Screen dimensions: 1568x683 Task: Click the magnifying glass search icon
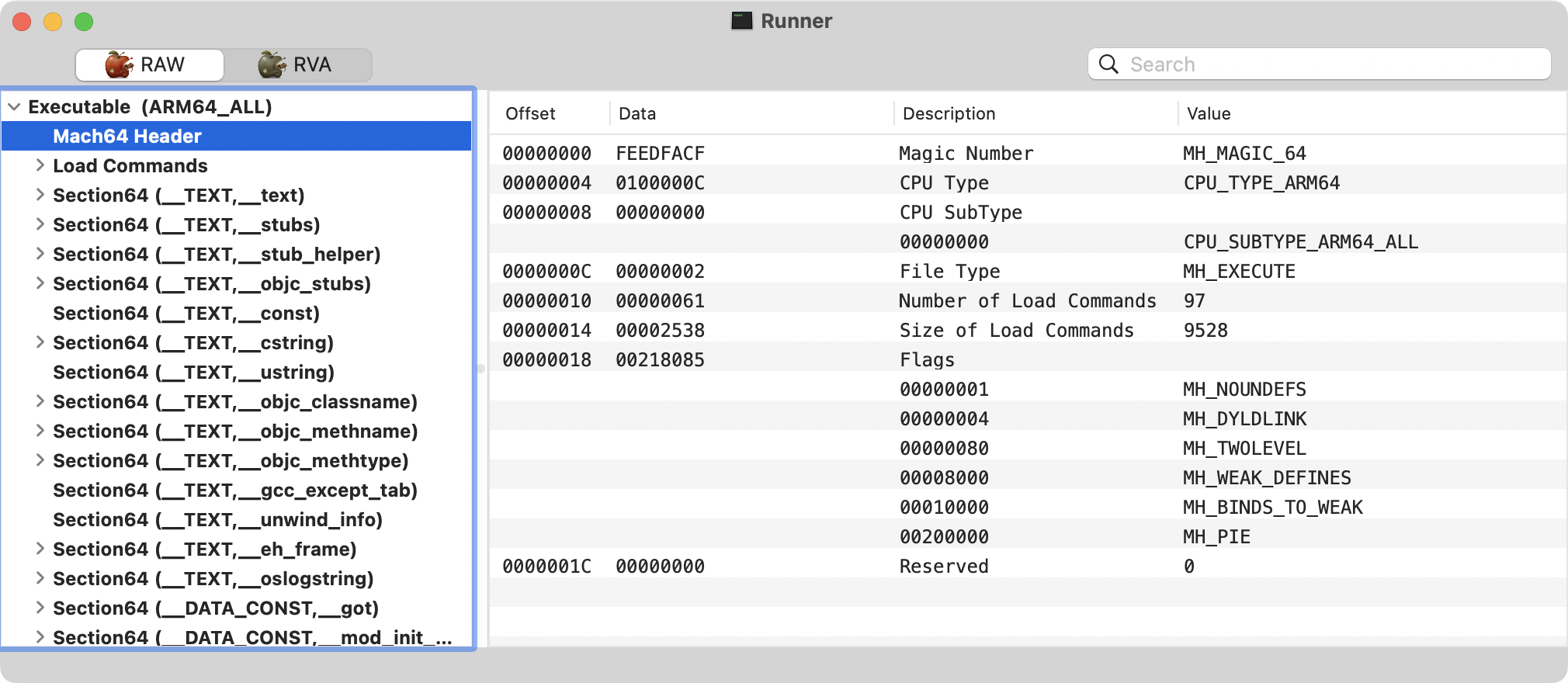[1109, 64]
